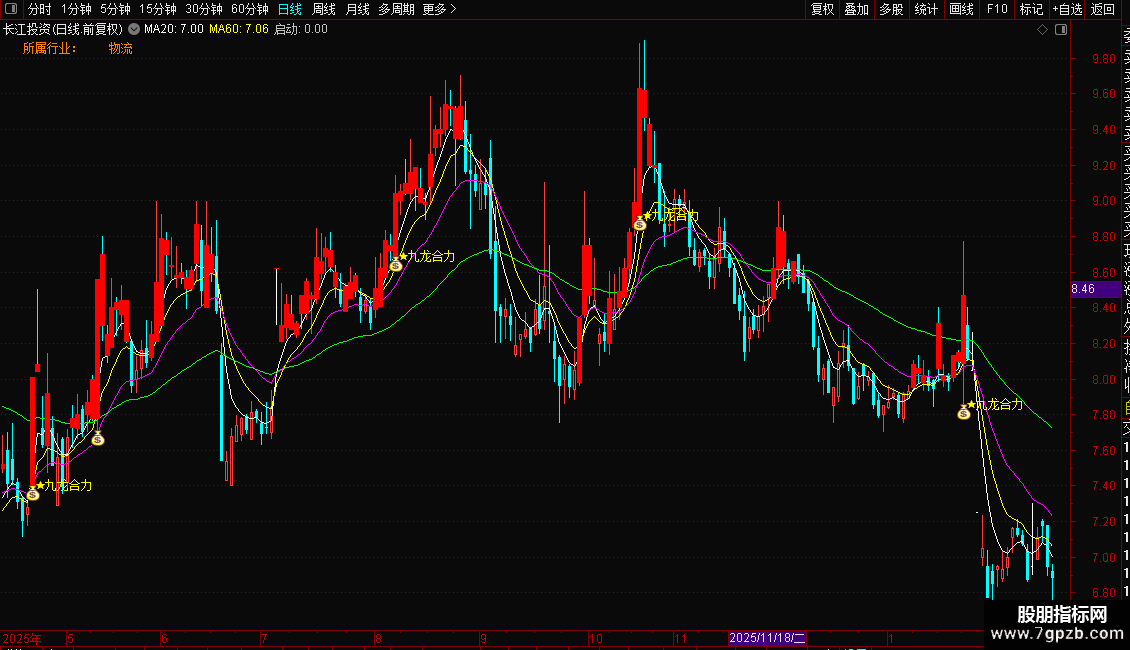Image resolution: width=1130 pixels, height=650 pixels.
Task: Open indicator dropdown beside 长江投资 title
Action: (x=134, y=29)
